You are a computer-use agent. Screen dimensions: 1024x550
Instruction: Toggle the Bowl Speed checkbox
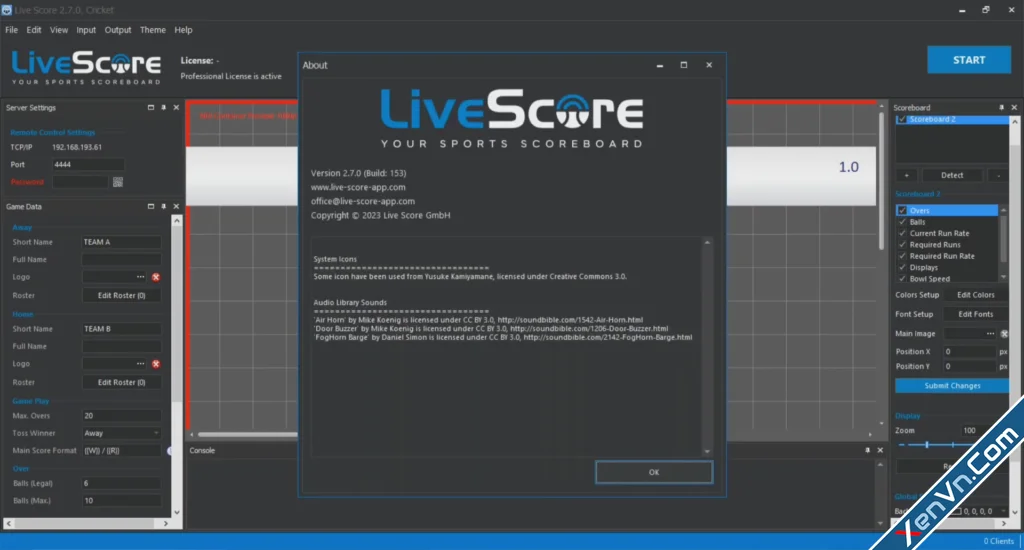[903, 279]
